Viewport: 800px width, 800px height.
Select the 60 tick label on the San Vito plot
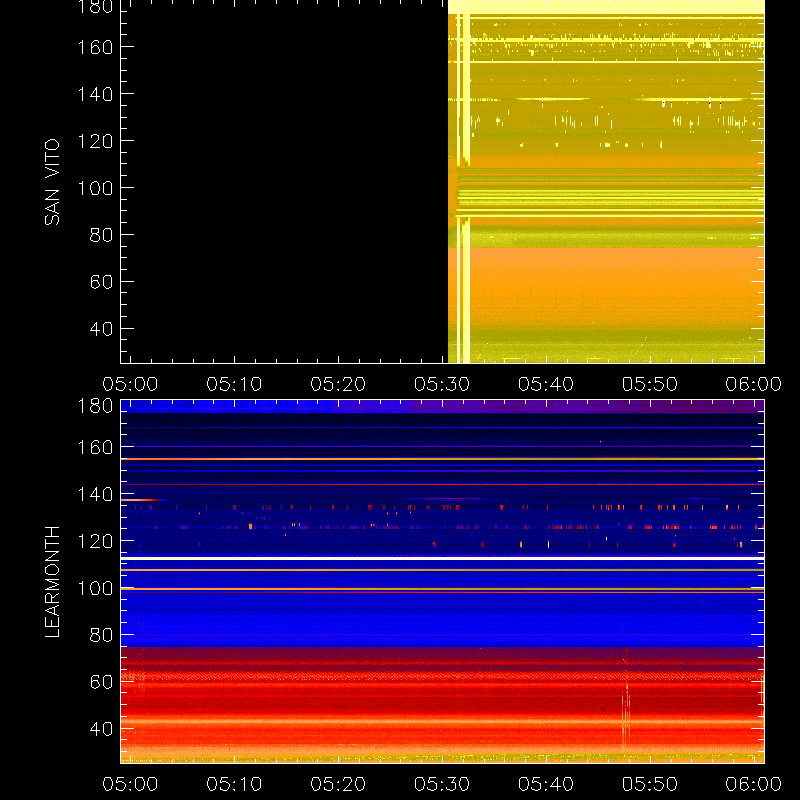coord(102,282)
